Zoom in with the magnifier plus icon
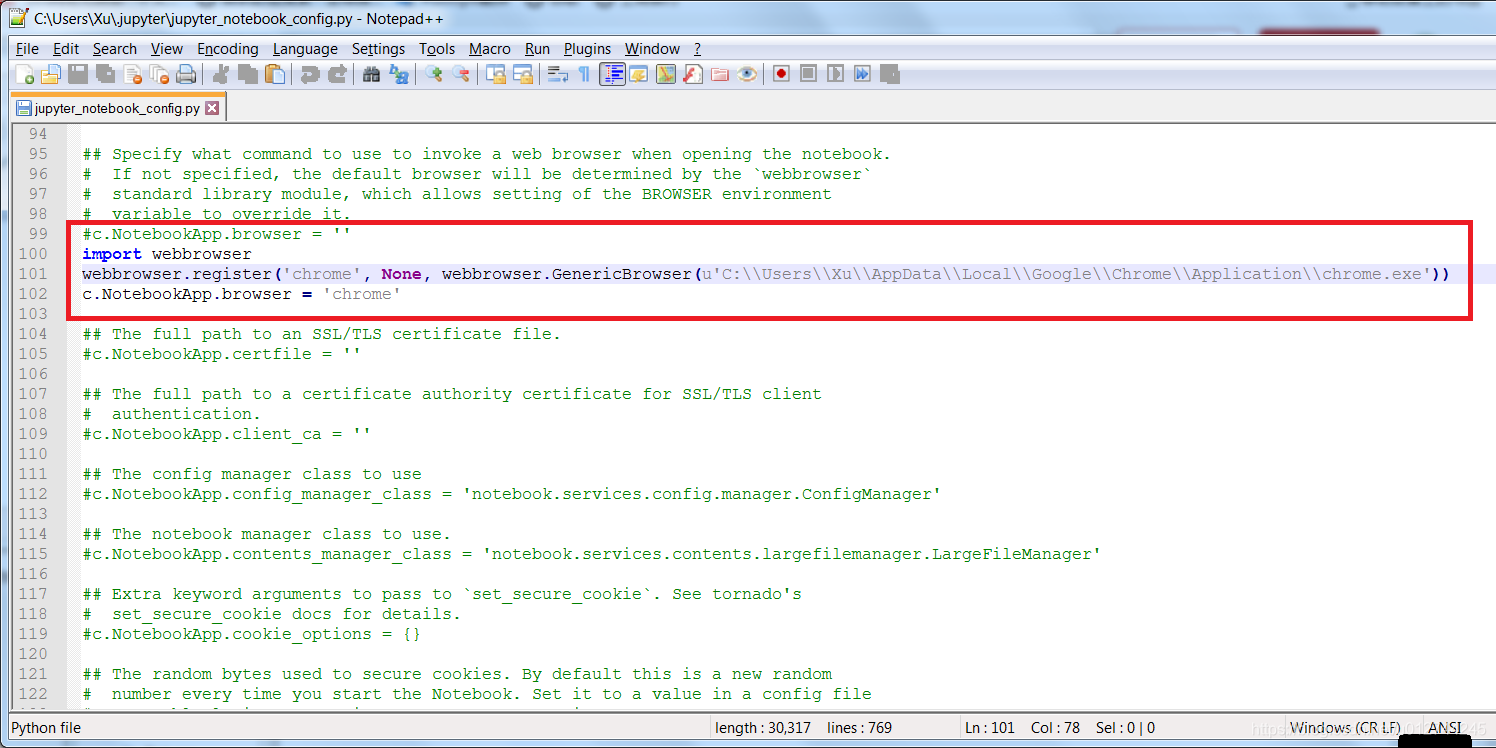 click(x=433, y=74)
